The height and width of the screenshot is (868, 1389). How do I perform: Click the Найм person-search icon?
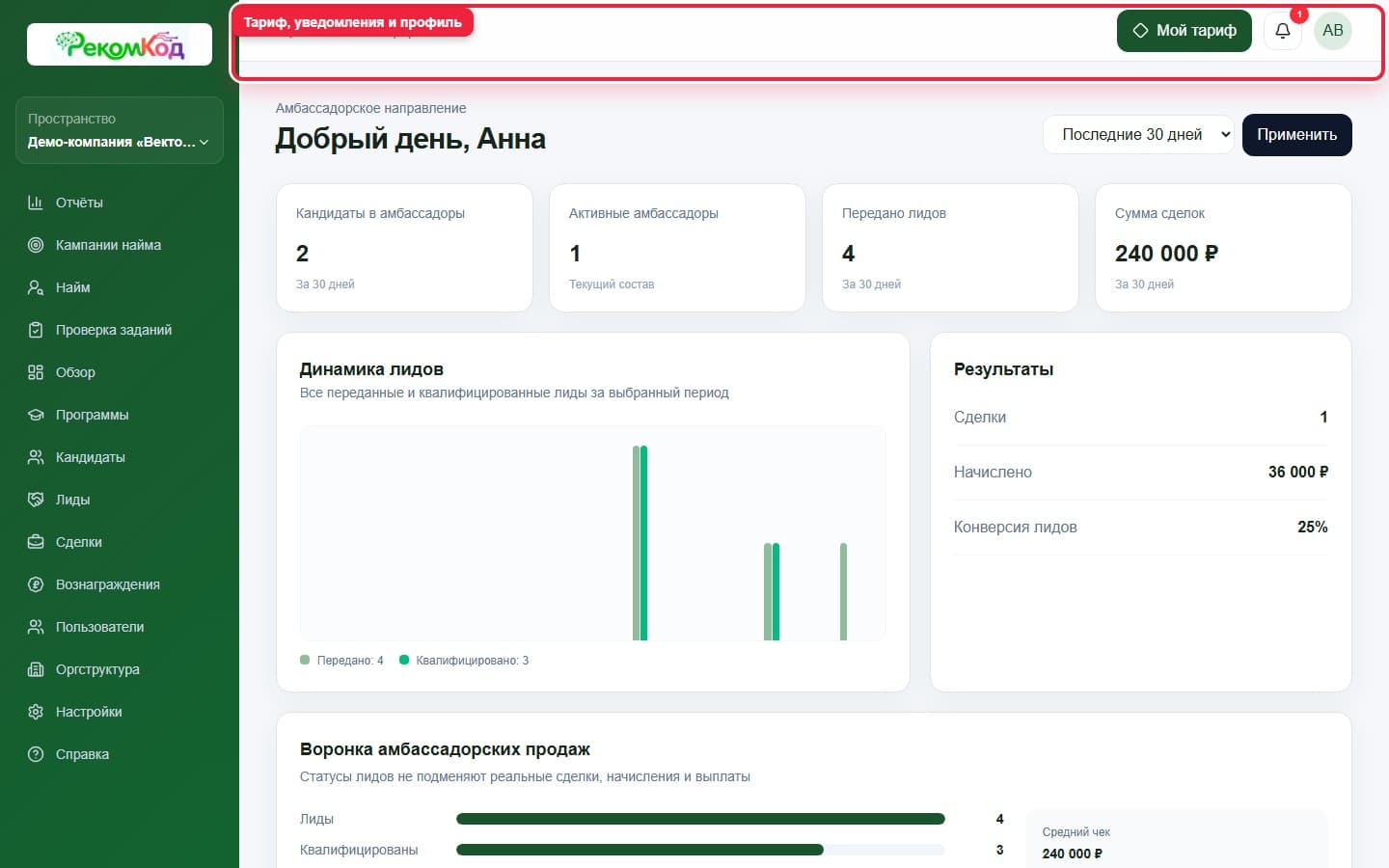36,287
